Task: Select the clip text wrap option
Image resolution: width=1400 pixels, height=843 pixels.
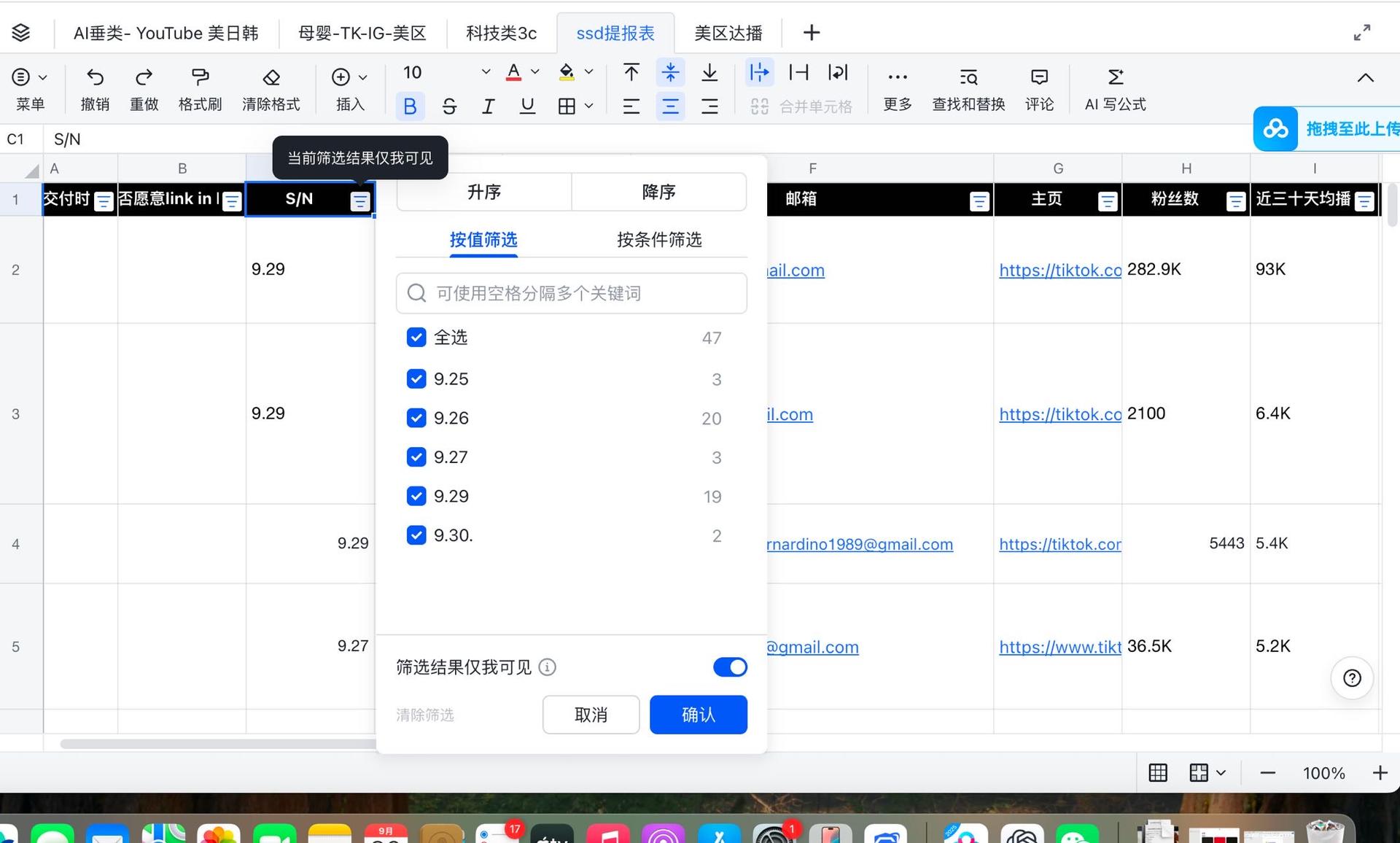Action: point(799,72)
